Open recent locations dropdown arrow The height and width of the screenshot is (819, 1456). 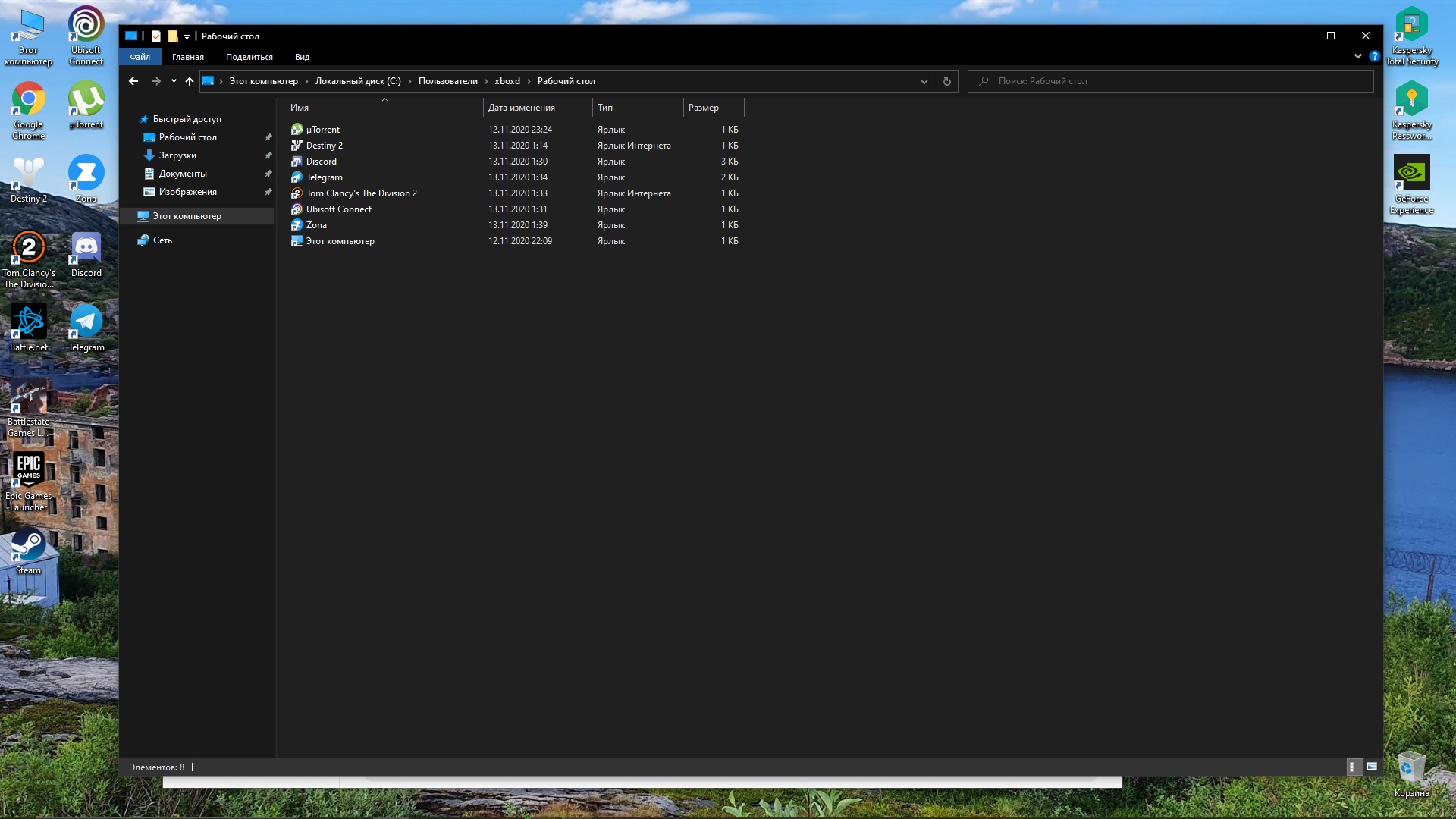coord(174,81)
